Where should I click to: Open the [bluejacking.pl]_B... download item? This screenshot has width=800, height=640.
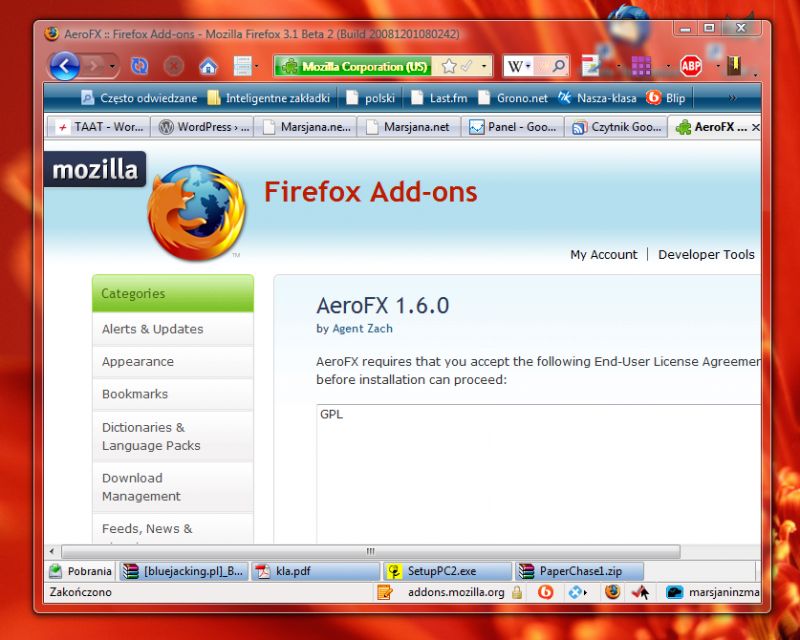[184, 571]
